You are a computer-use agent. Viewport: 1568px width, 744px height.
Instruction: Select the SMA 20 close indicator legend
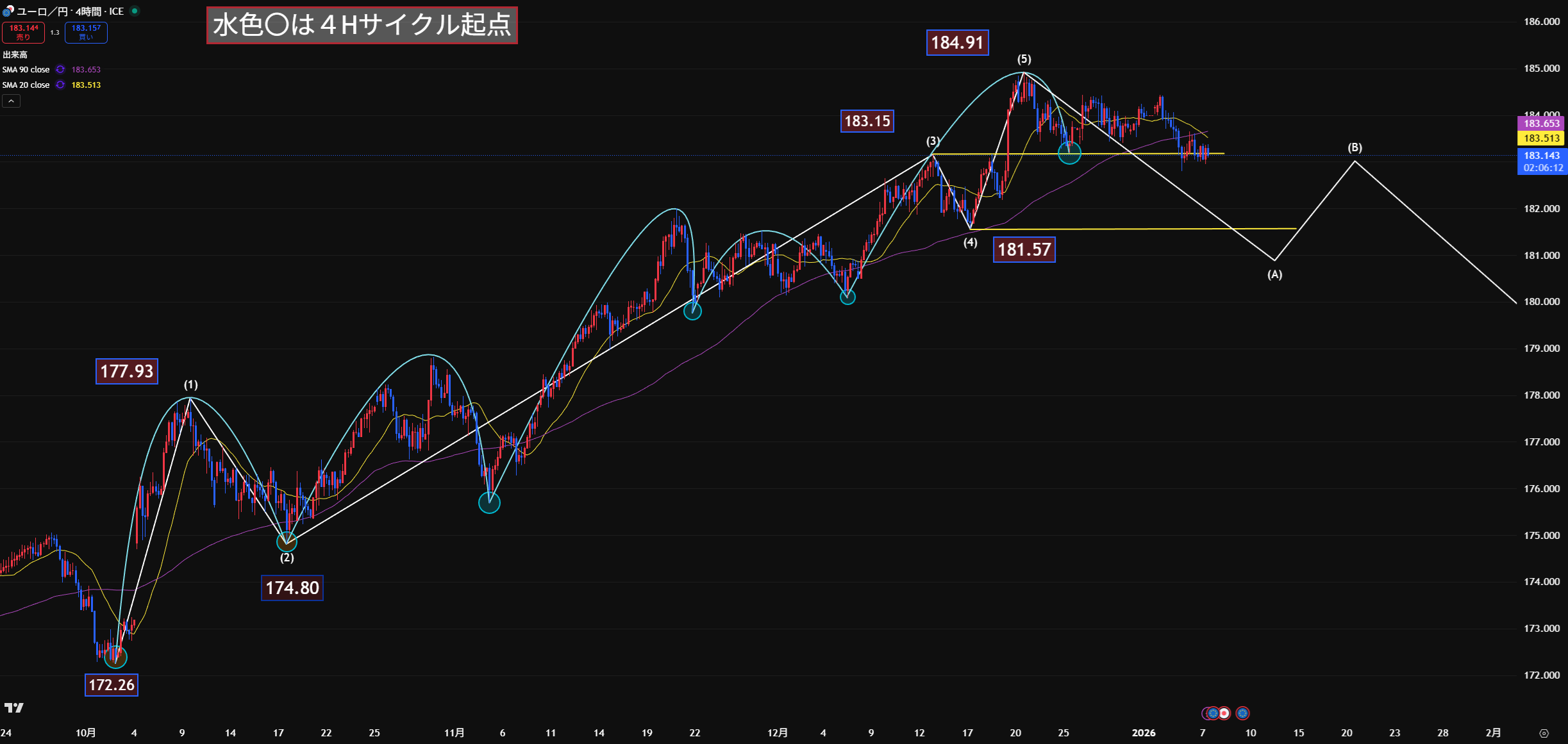(26, 85)
